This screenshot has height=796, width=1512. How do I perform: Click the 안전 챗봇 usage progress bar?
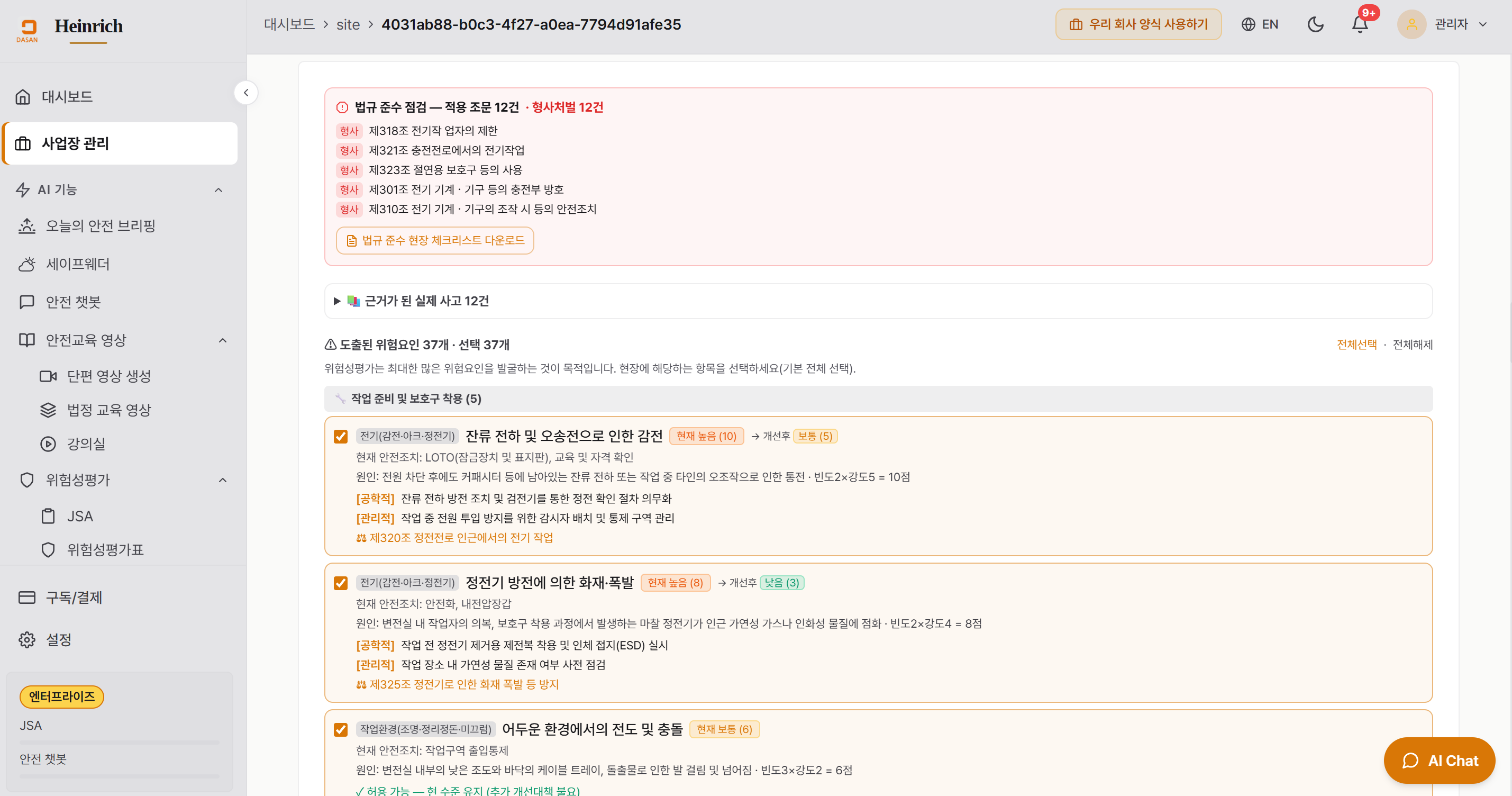pos(120,776)
